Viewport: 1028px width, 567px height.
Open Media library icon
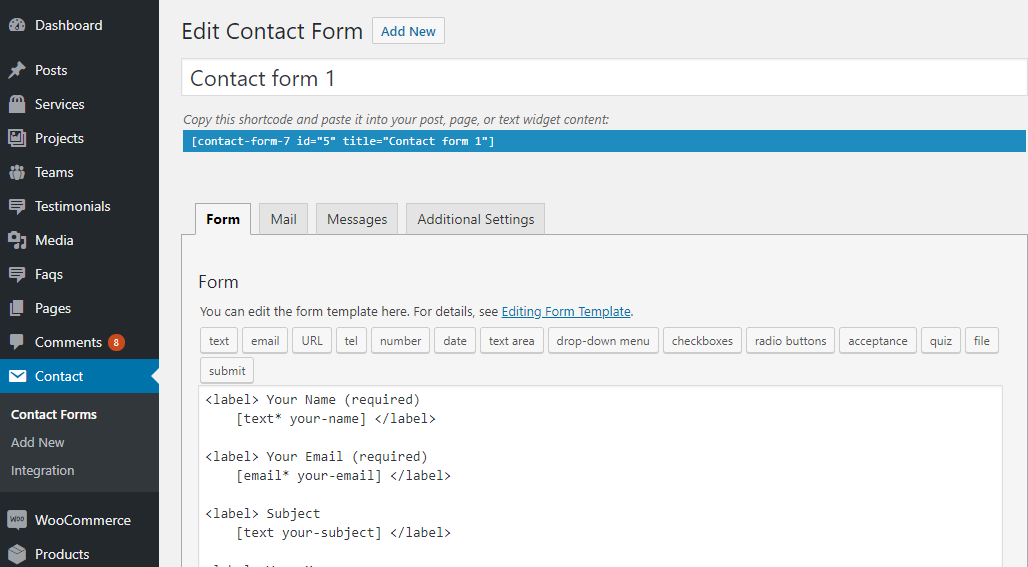[x=17, y=240]
